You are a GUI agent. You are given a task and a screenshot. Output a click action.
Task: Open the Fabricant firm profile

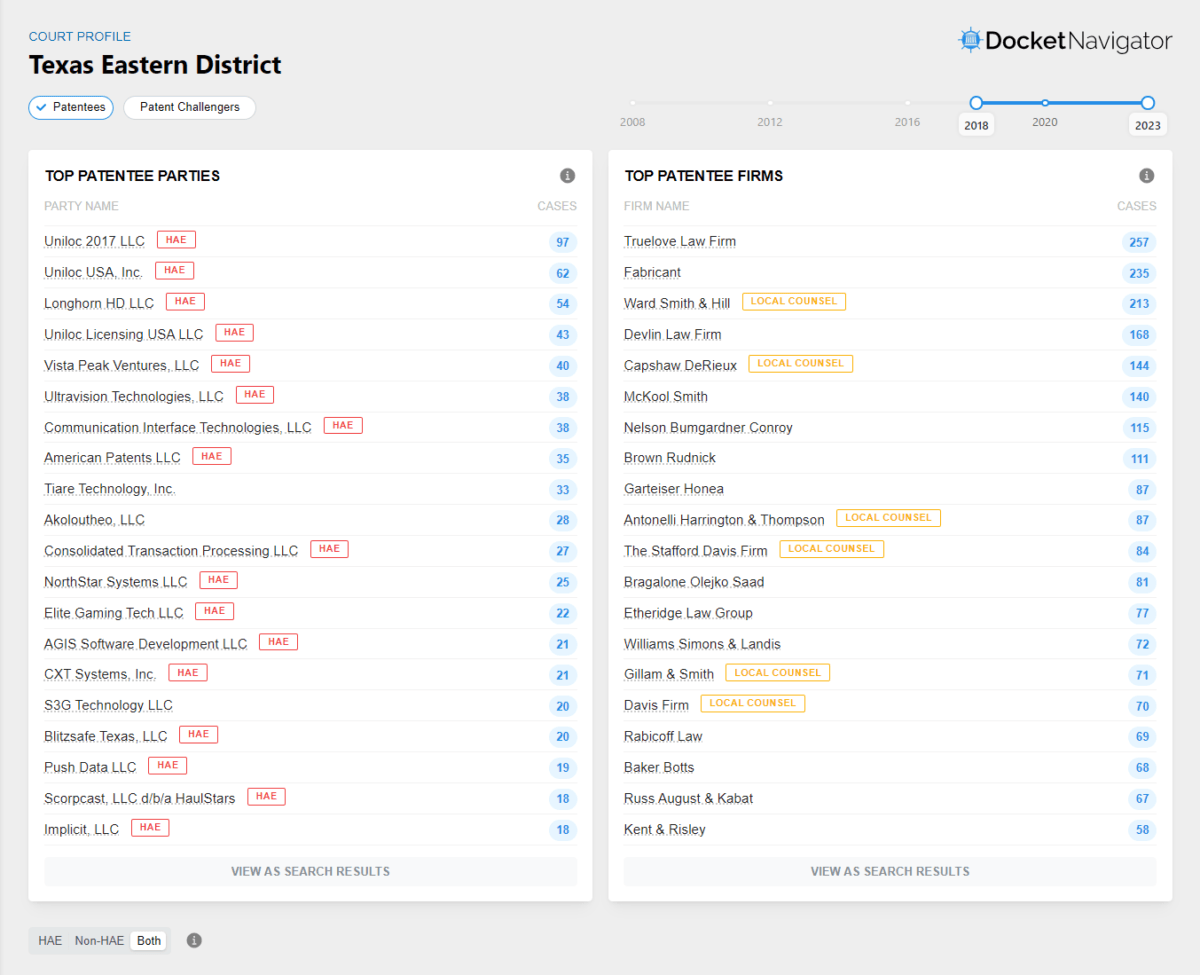pyautogui.click(x=652, y=272)
